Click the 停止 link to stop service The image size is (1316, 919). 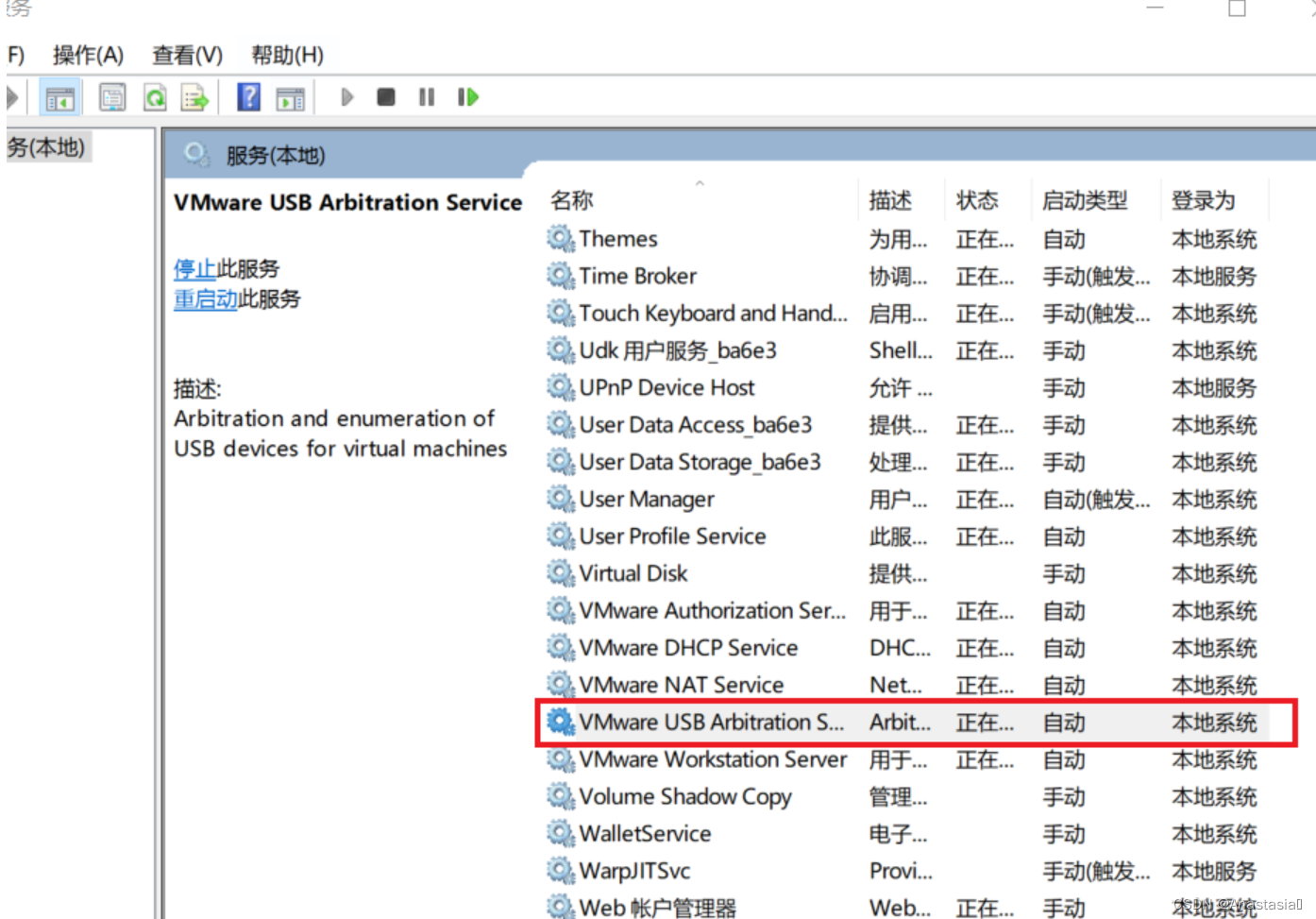[x=194, y=269]
